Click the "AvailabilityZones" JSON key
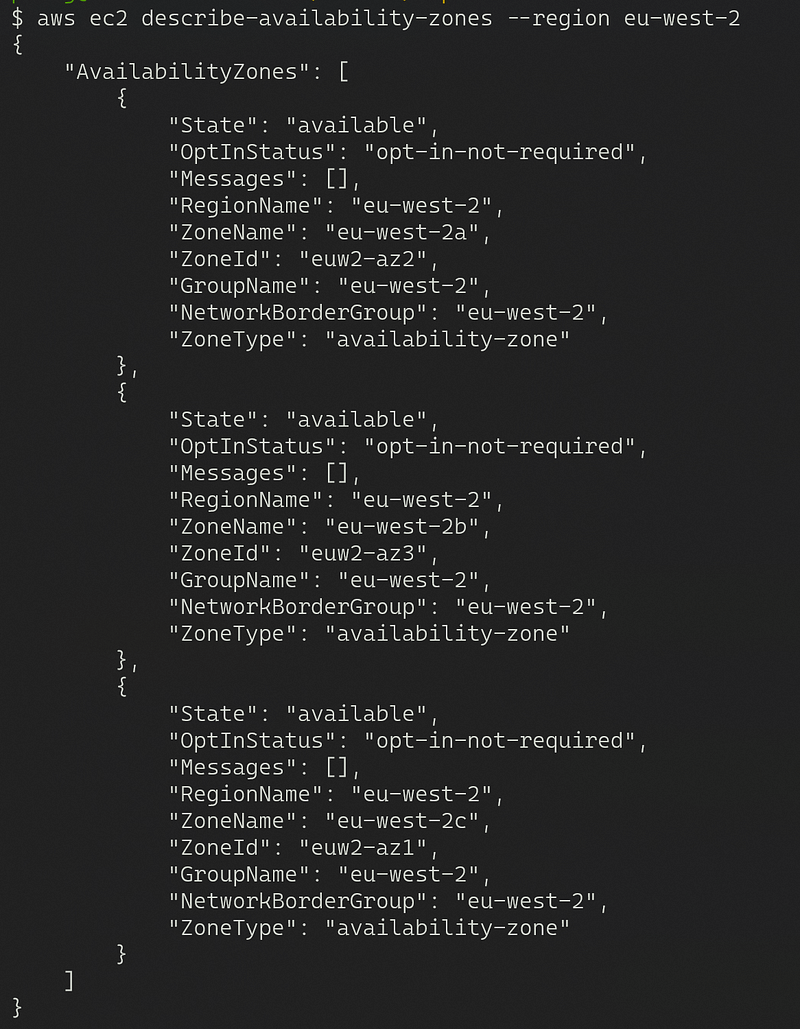This screenshot has height=1029, width=800. click(x=194, y=71)
